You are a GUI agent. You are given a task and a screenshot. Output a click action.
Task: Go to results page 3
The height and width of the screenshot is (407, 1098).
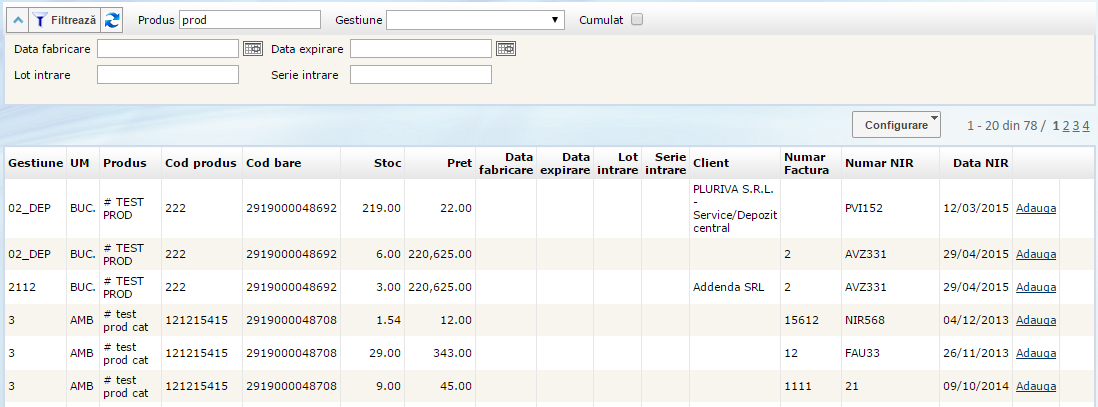[x=1075, y=125]
